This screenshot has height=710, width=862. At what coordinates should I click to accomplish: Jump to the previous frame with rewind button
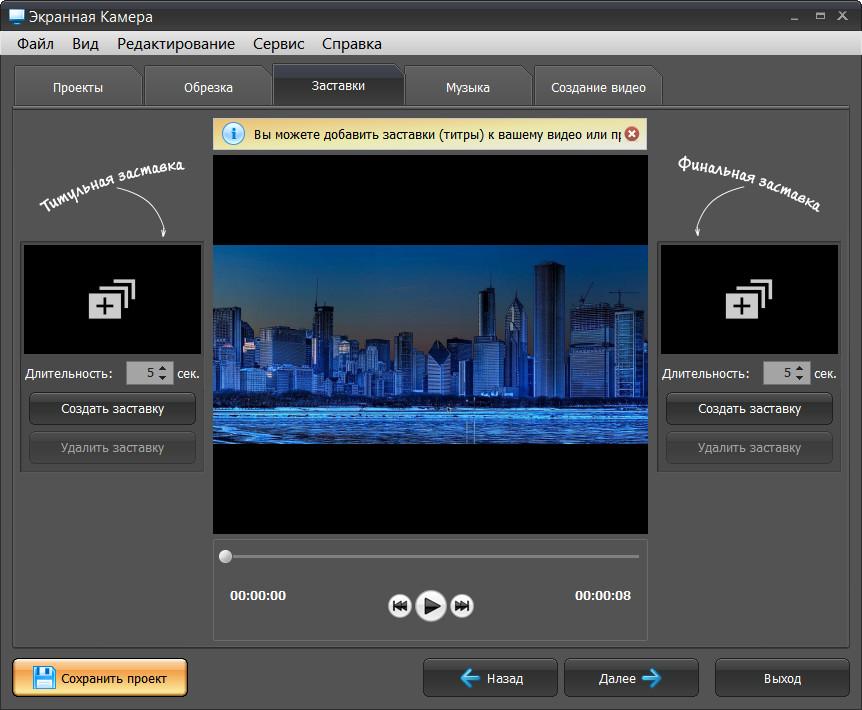(x=400, y=605)
